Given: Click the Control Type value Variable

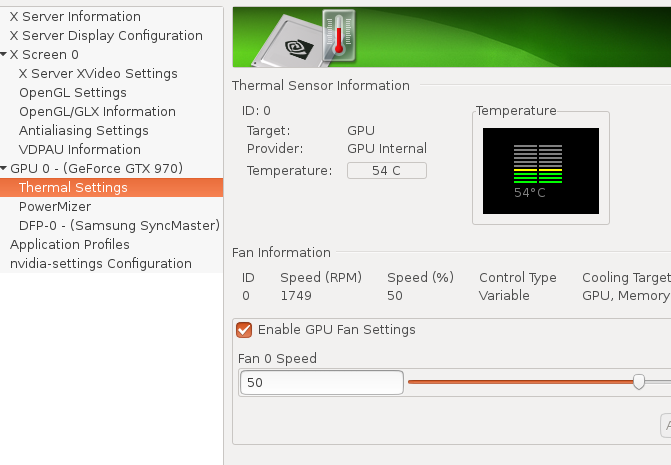Looking at the screenshot, I should (x=504, y=296).
